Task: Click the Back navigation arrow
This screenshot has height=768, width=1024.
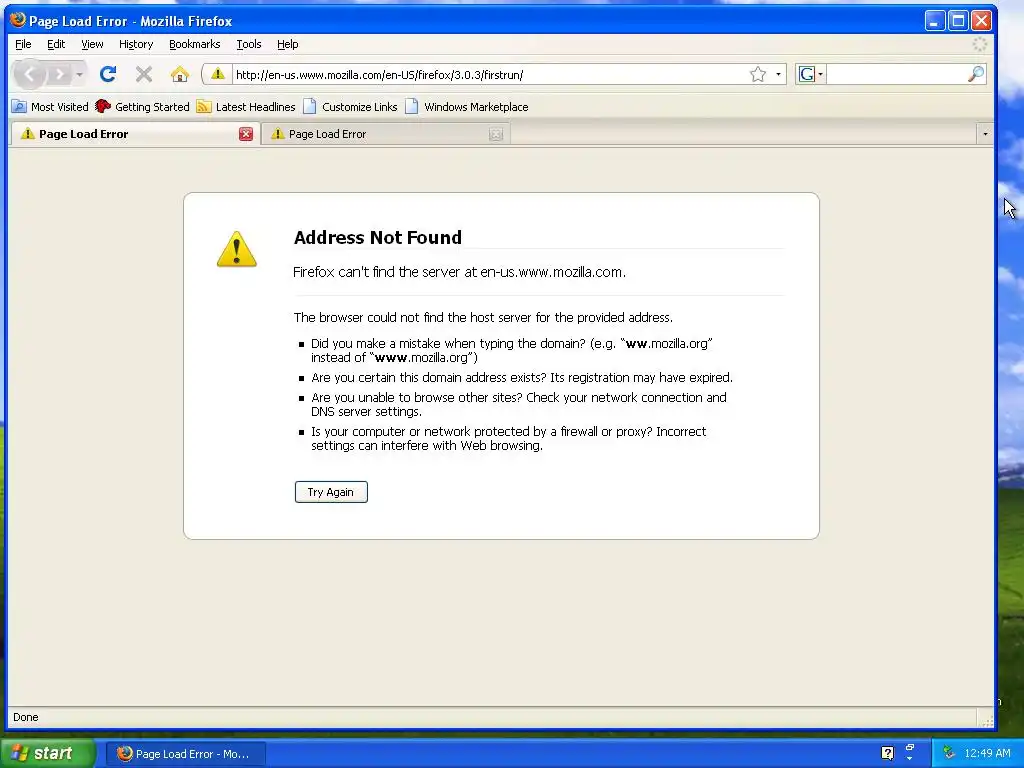Action: point(29,74)
